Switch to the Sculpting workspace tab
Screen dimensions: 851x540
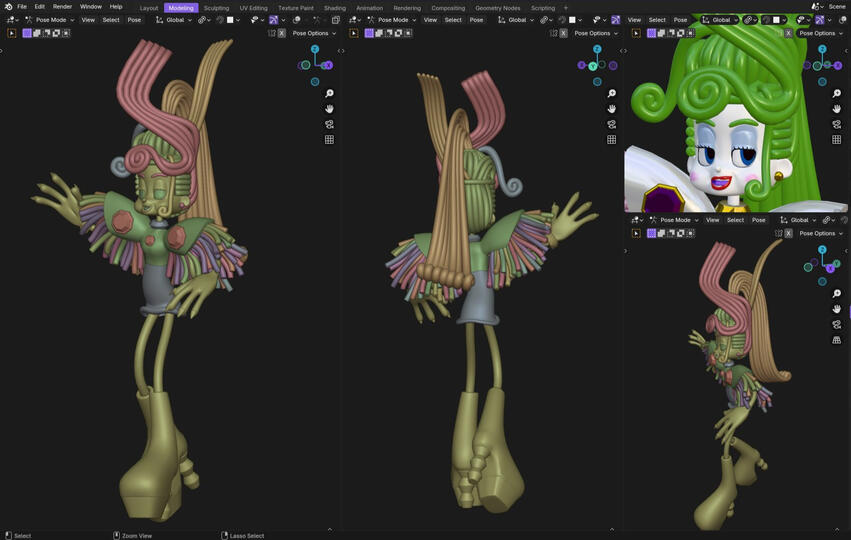coord(216,7)
